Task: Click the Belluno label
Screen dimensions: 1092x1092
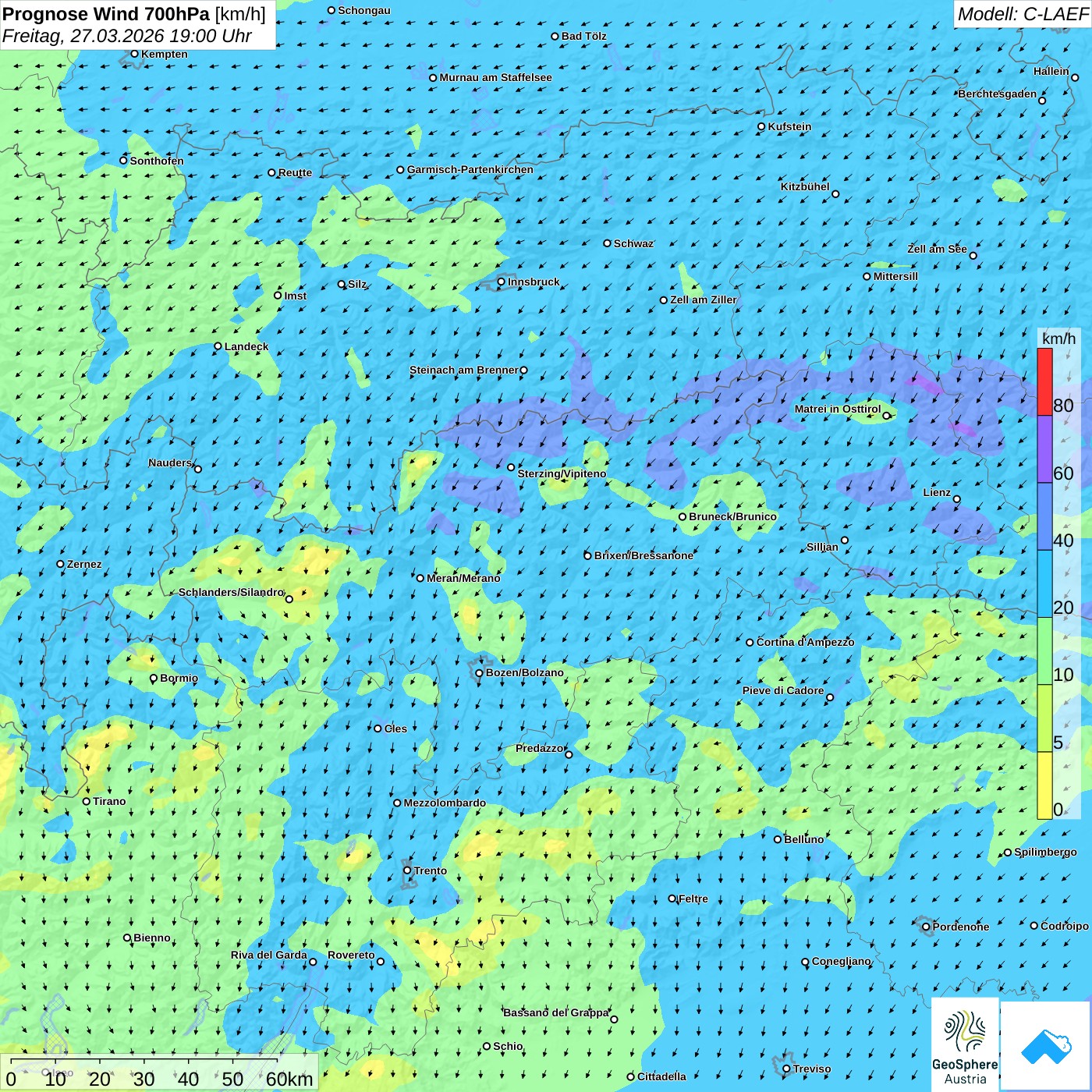Action: (x=803, y=839)
